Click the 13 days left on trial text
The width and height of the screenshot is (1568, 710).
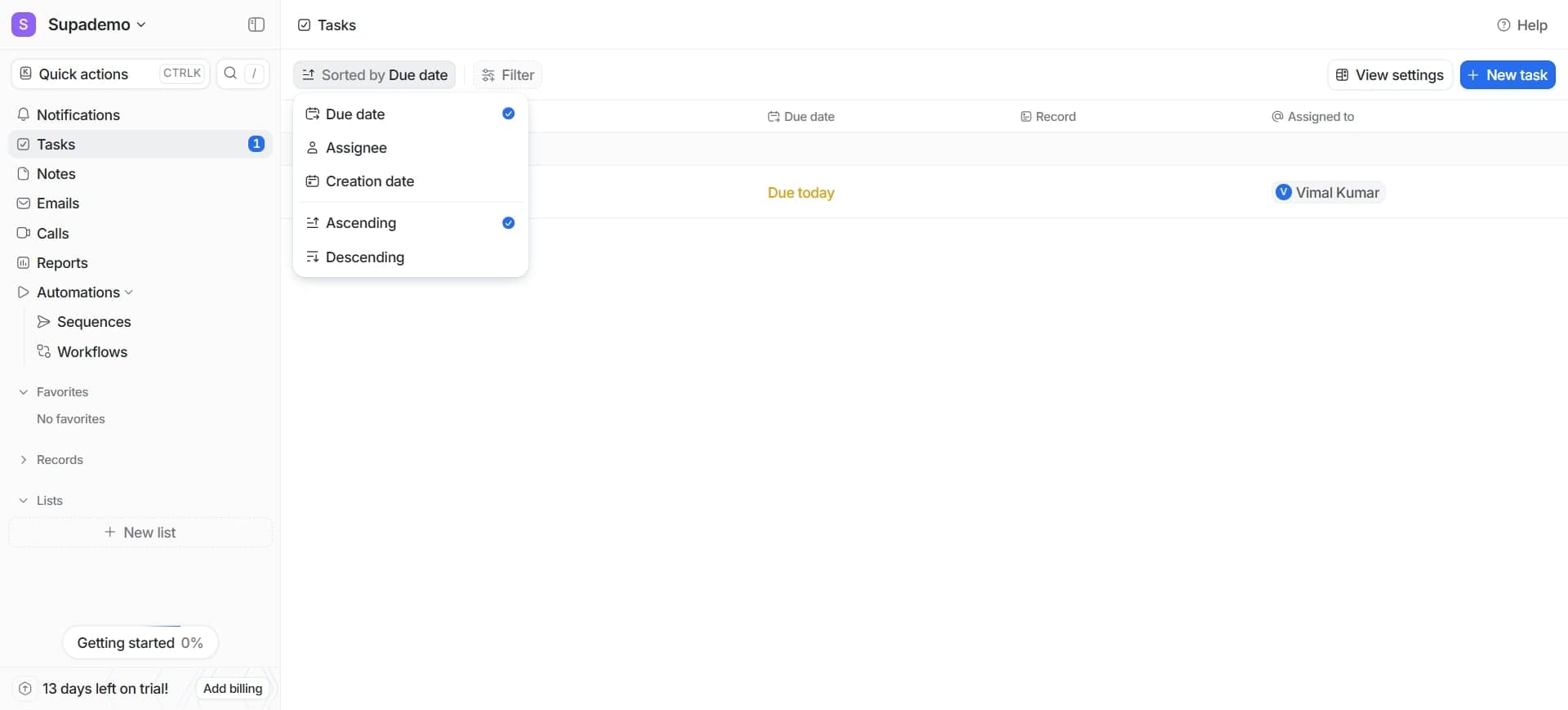[x=105, y=688]
